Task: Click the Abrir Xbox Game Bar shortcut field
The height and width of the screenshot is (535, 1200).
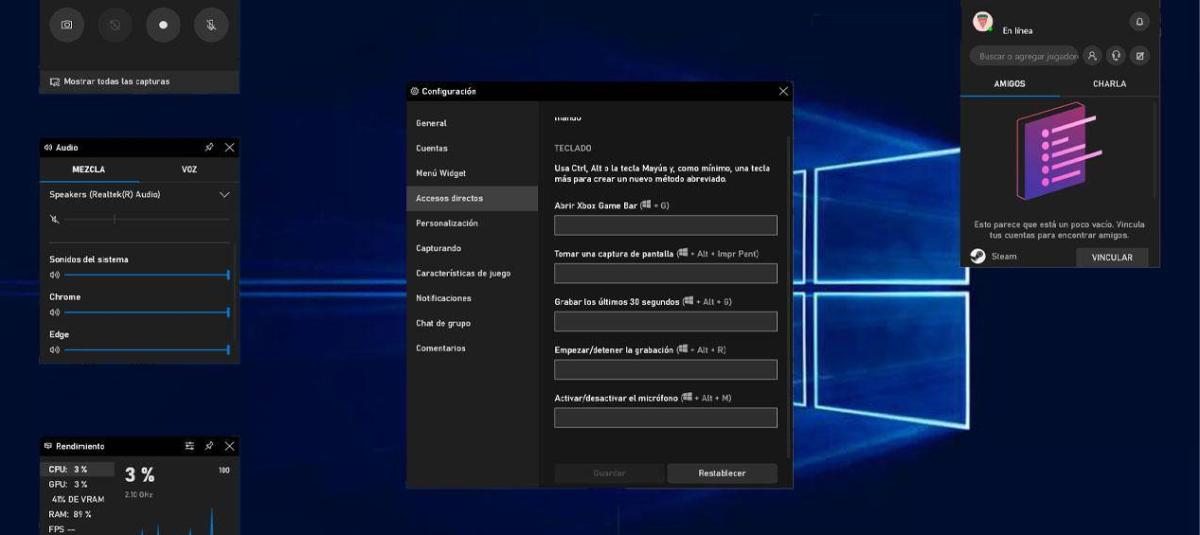Action: pos(665,225)
